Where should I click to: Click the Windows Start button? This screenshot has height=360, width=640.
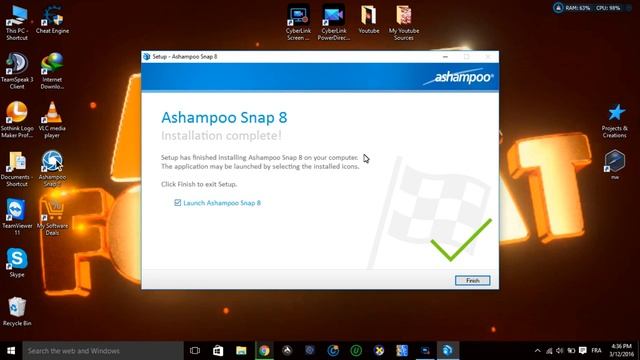[11, 351]
